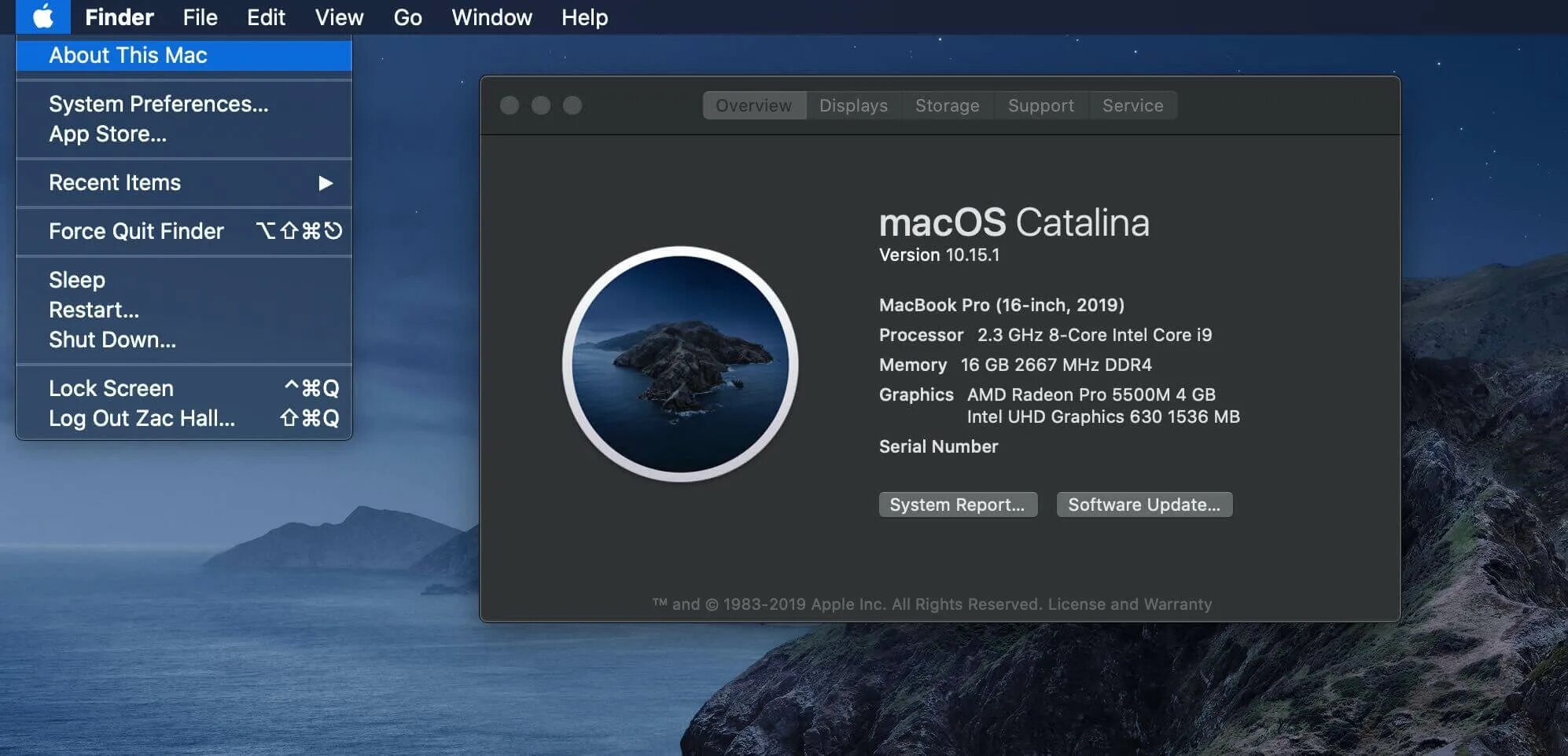
Task: Click the macOS Catalina island logo
Action: tap(680, 364)
